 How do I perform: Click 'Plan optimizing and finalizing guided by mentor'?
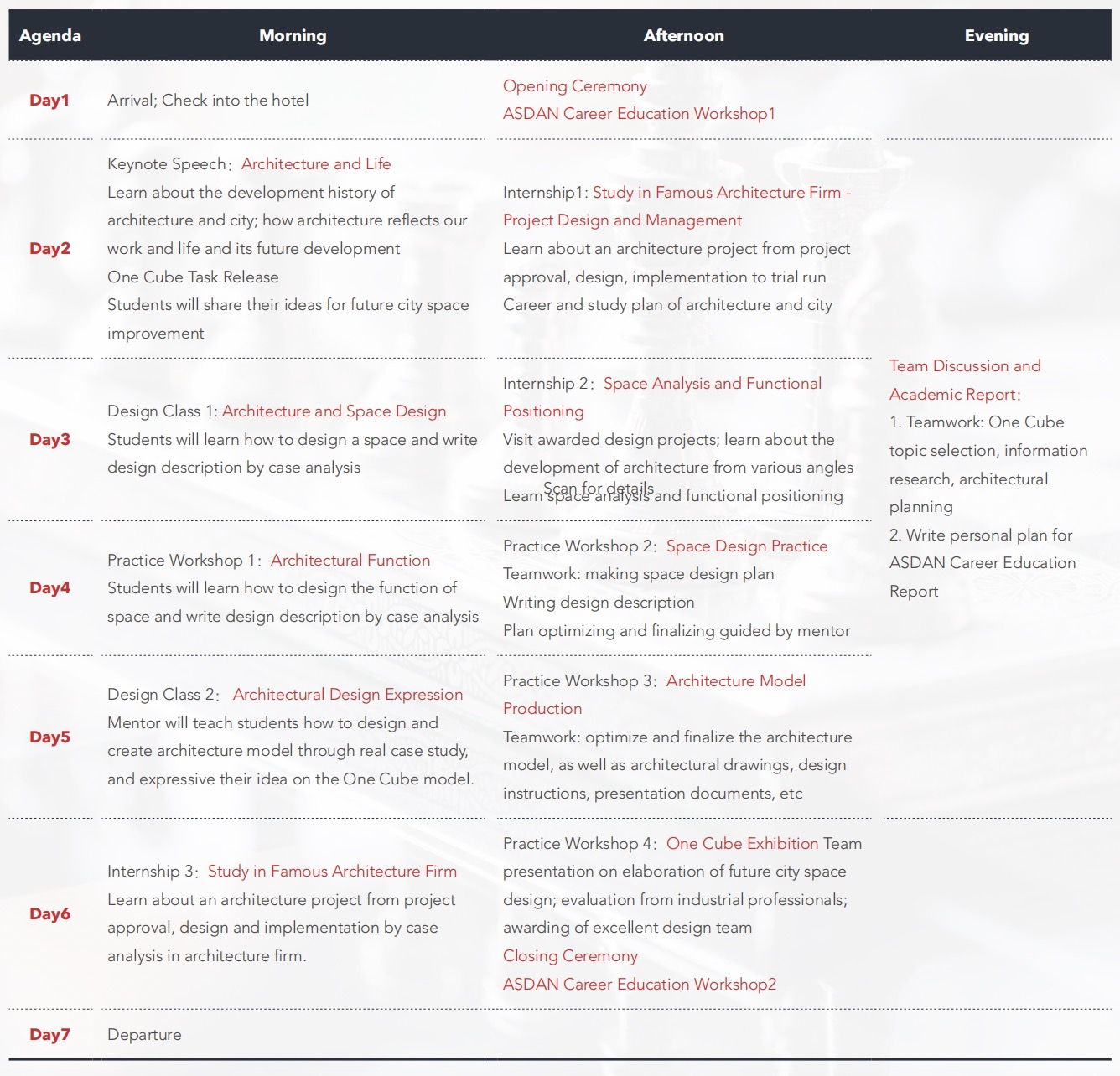coord(677,631)
